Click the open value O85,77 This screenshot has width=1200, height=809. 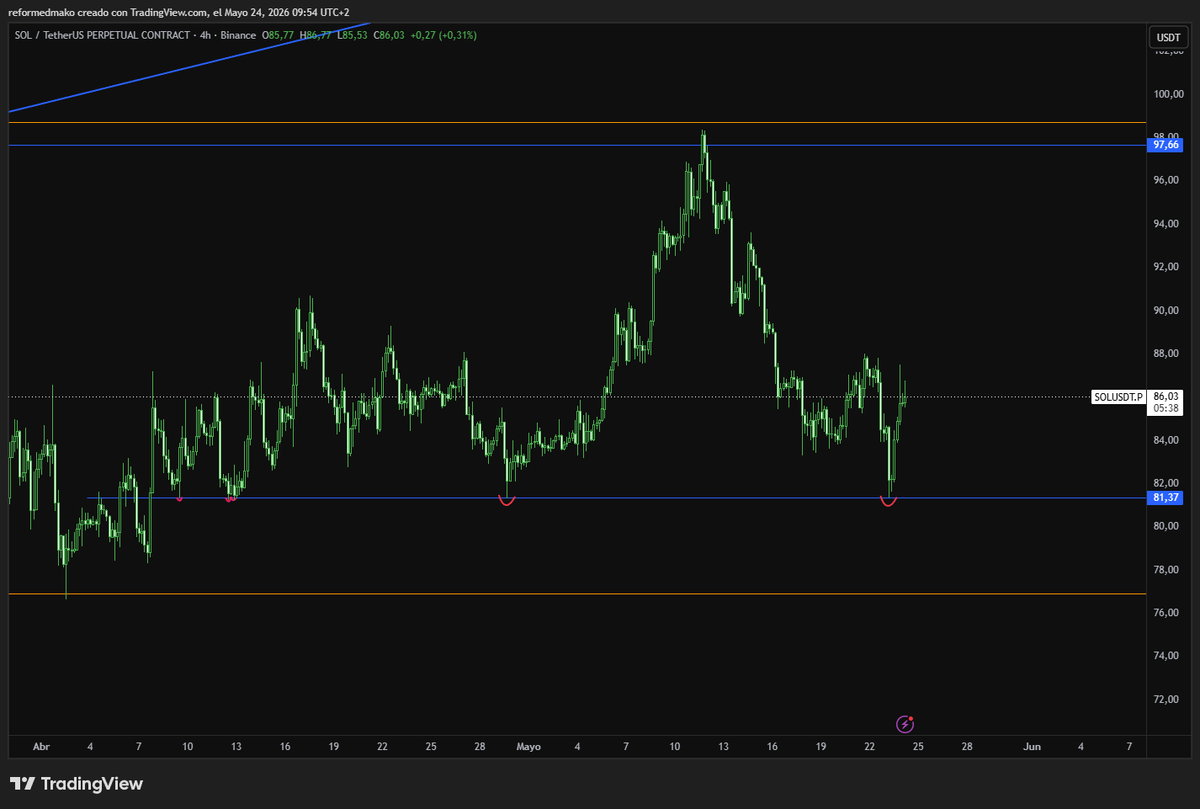(x=280, y=35)
